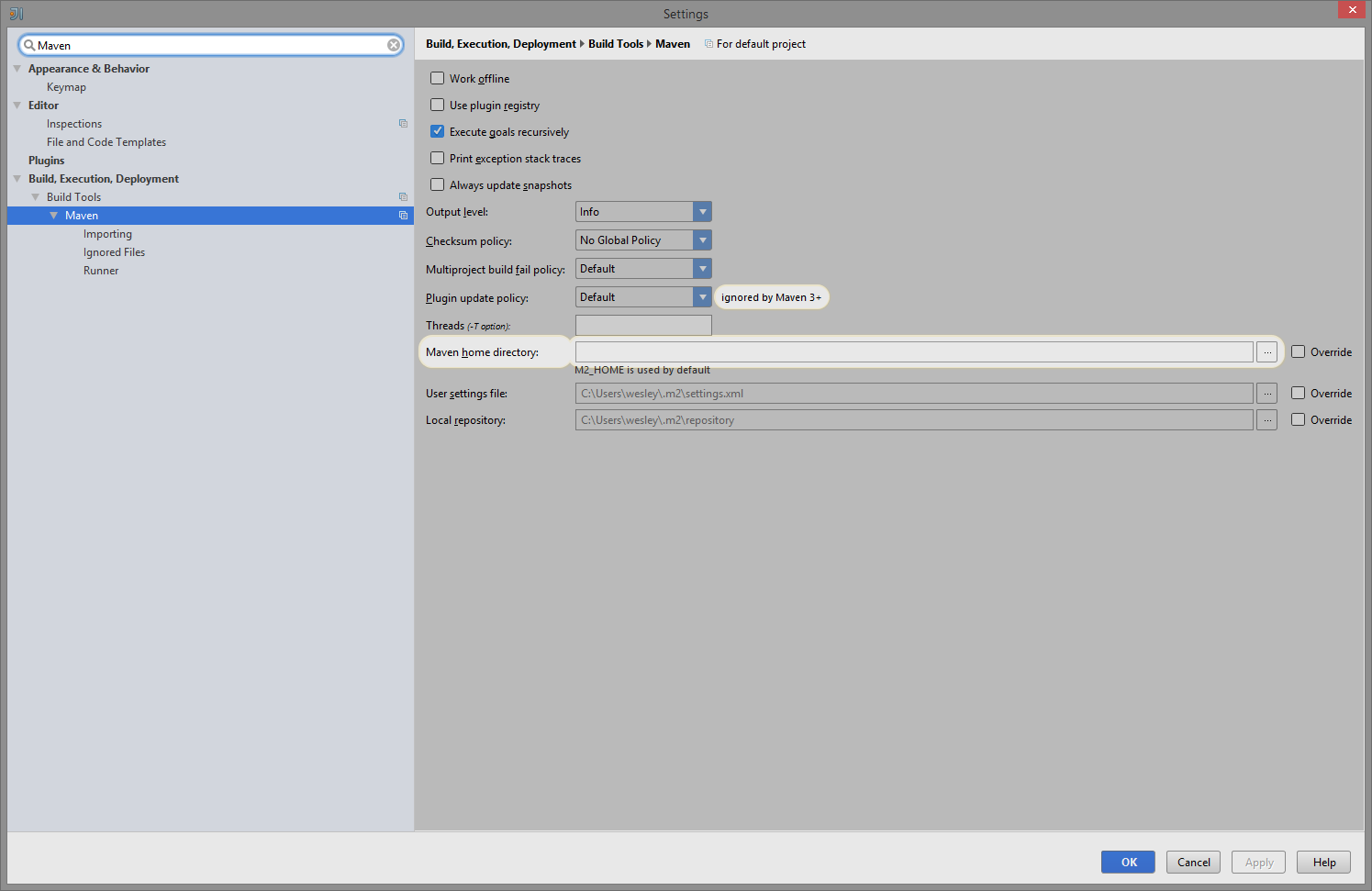Select Keymap in settings tree

[x=66, y=87]
